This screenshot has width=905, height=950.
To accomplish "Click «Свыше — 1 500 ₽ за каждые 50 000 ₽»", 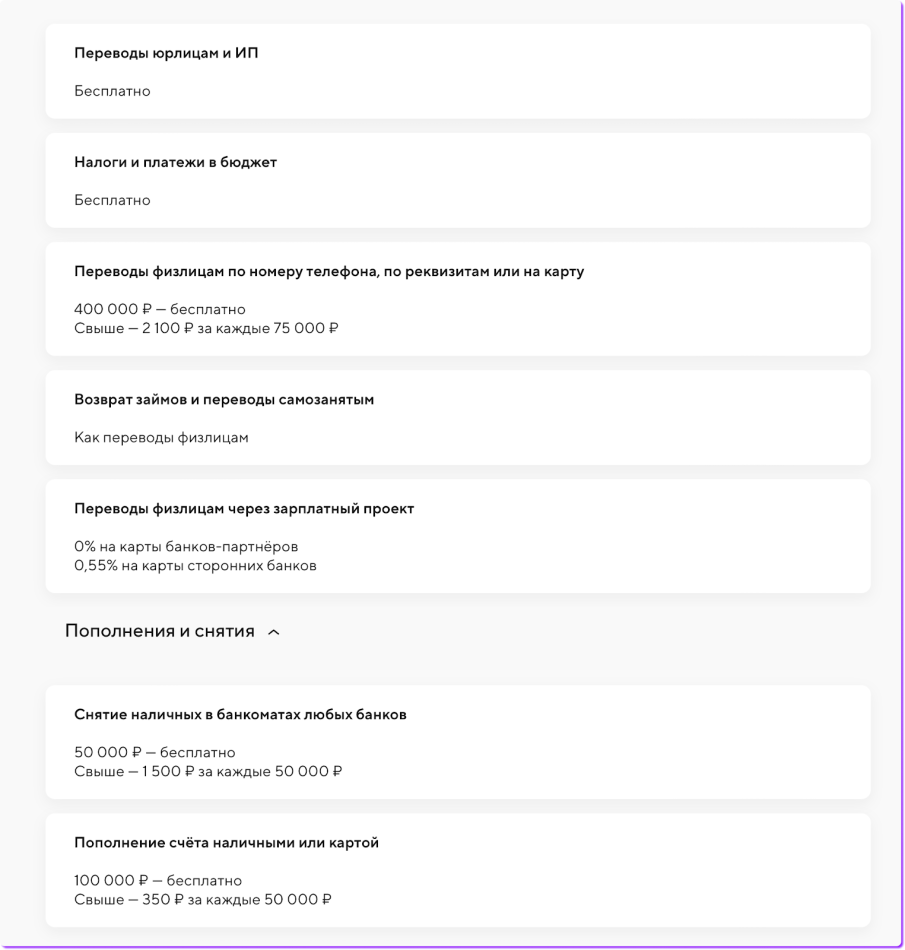I will pos(208,771).
